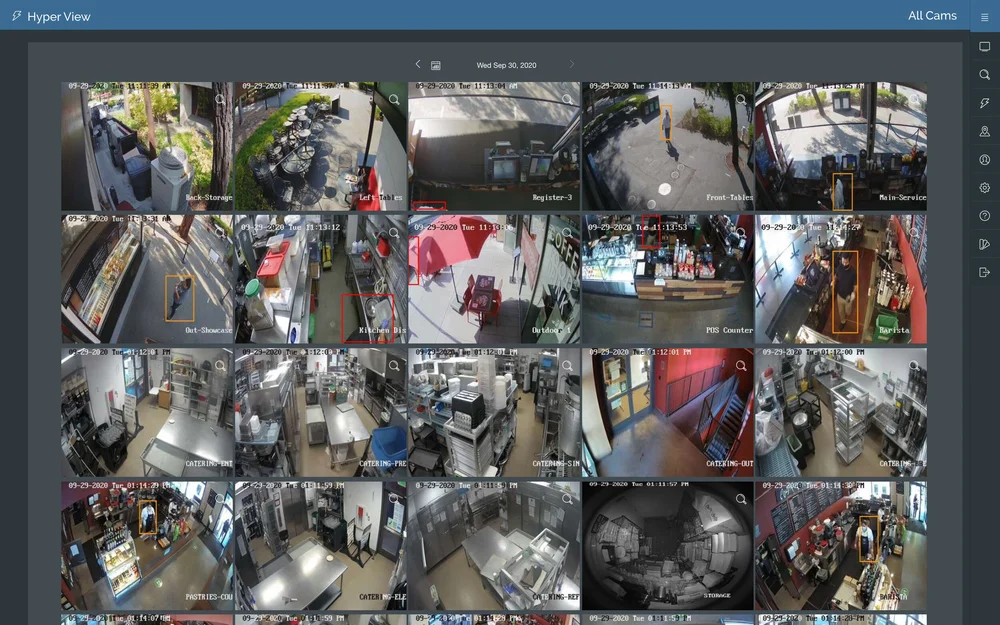Open the hamburger menu at top right
This screenshot has width=1000, height=625.
983,16
